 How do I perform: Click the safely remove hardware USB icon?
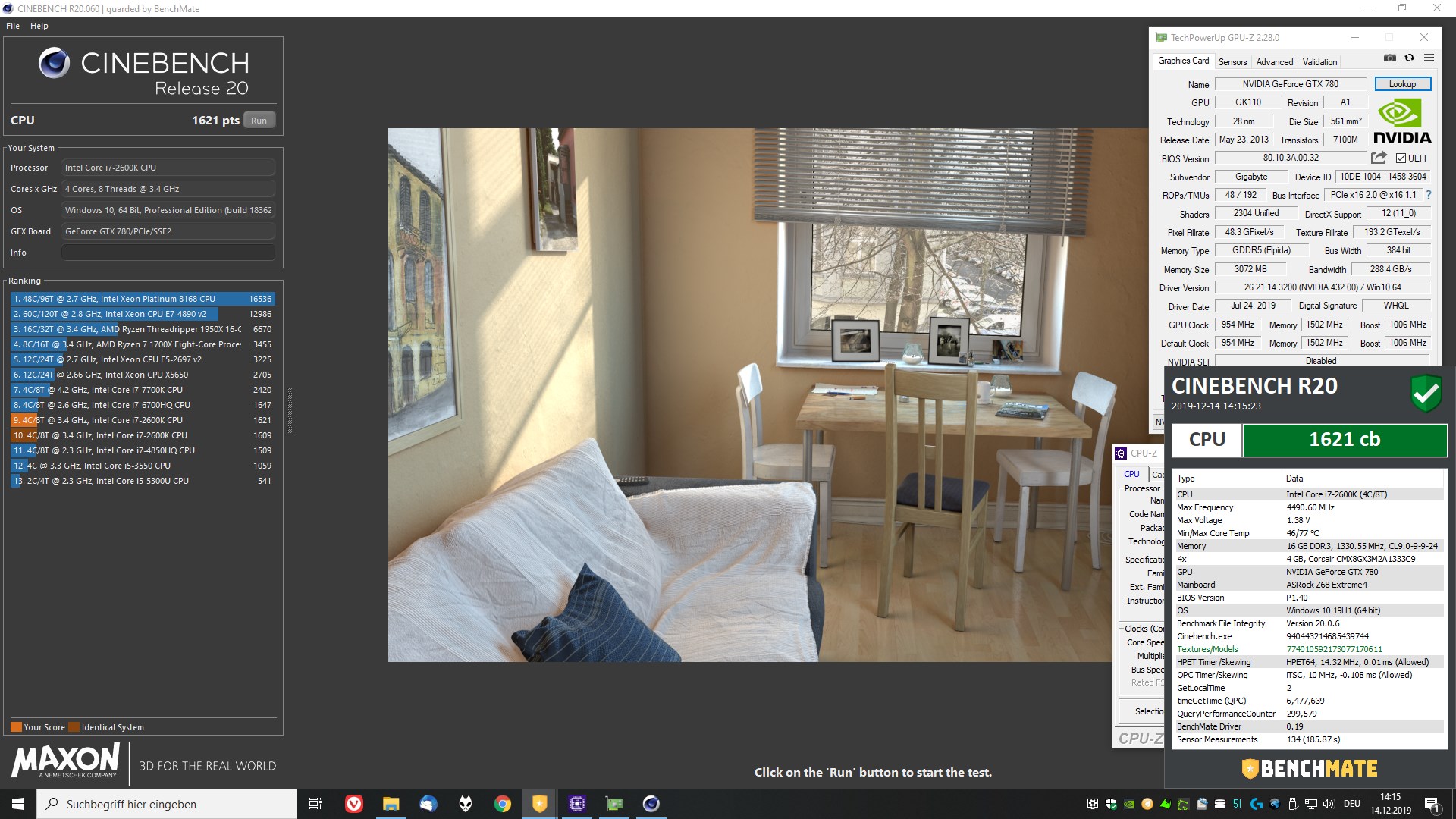[x=1293, y=804]
